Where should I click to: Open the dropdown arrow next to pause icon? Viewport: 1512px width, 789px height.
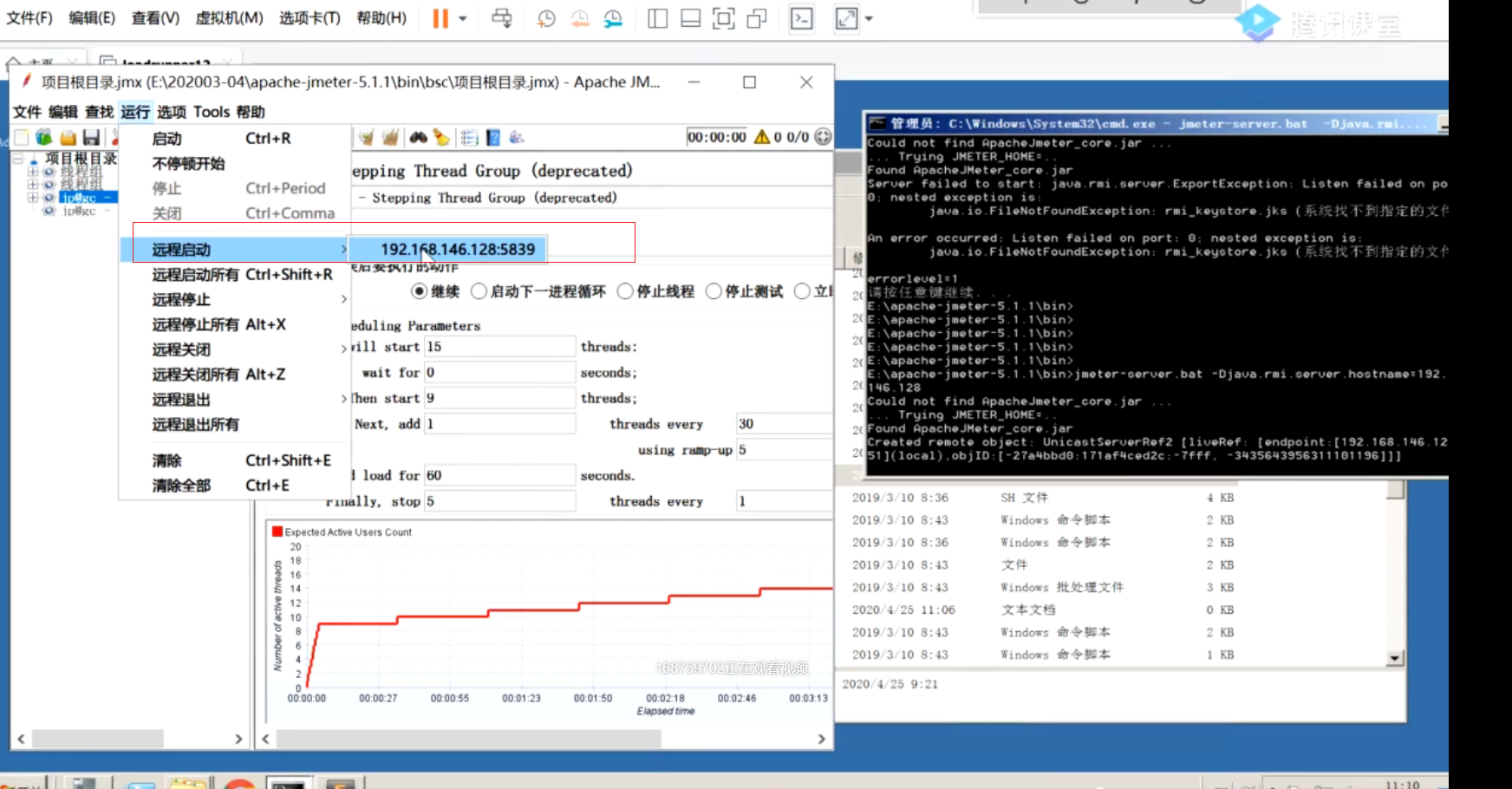point(463,18)
